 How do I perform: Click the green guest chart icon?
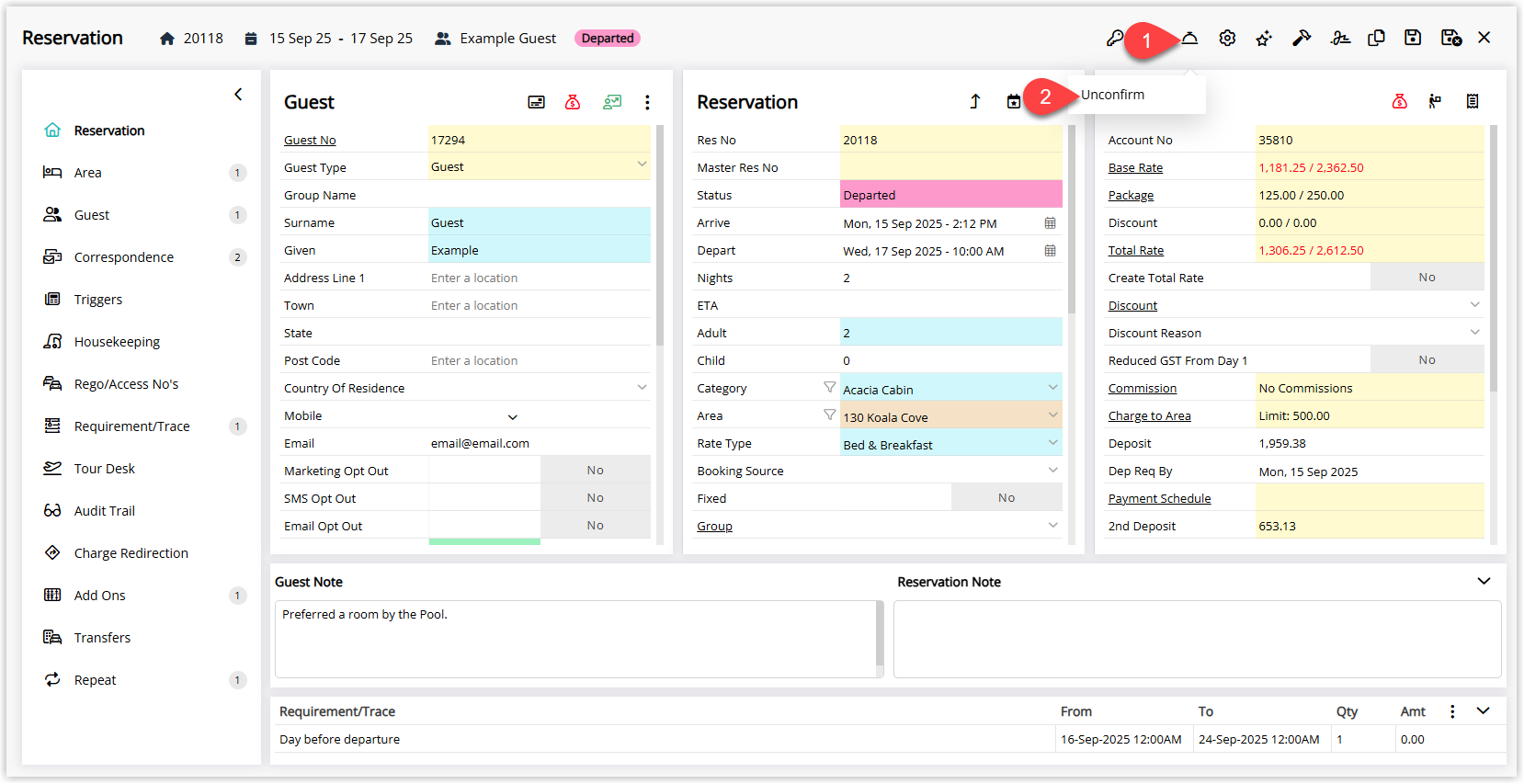pos(612,102)
